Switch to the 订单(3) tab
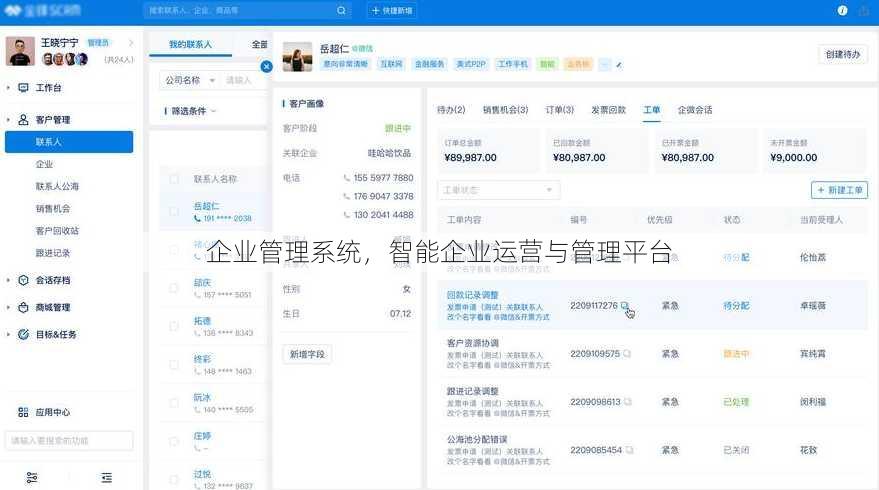879x490 pixels. 559,110
